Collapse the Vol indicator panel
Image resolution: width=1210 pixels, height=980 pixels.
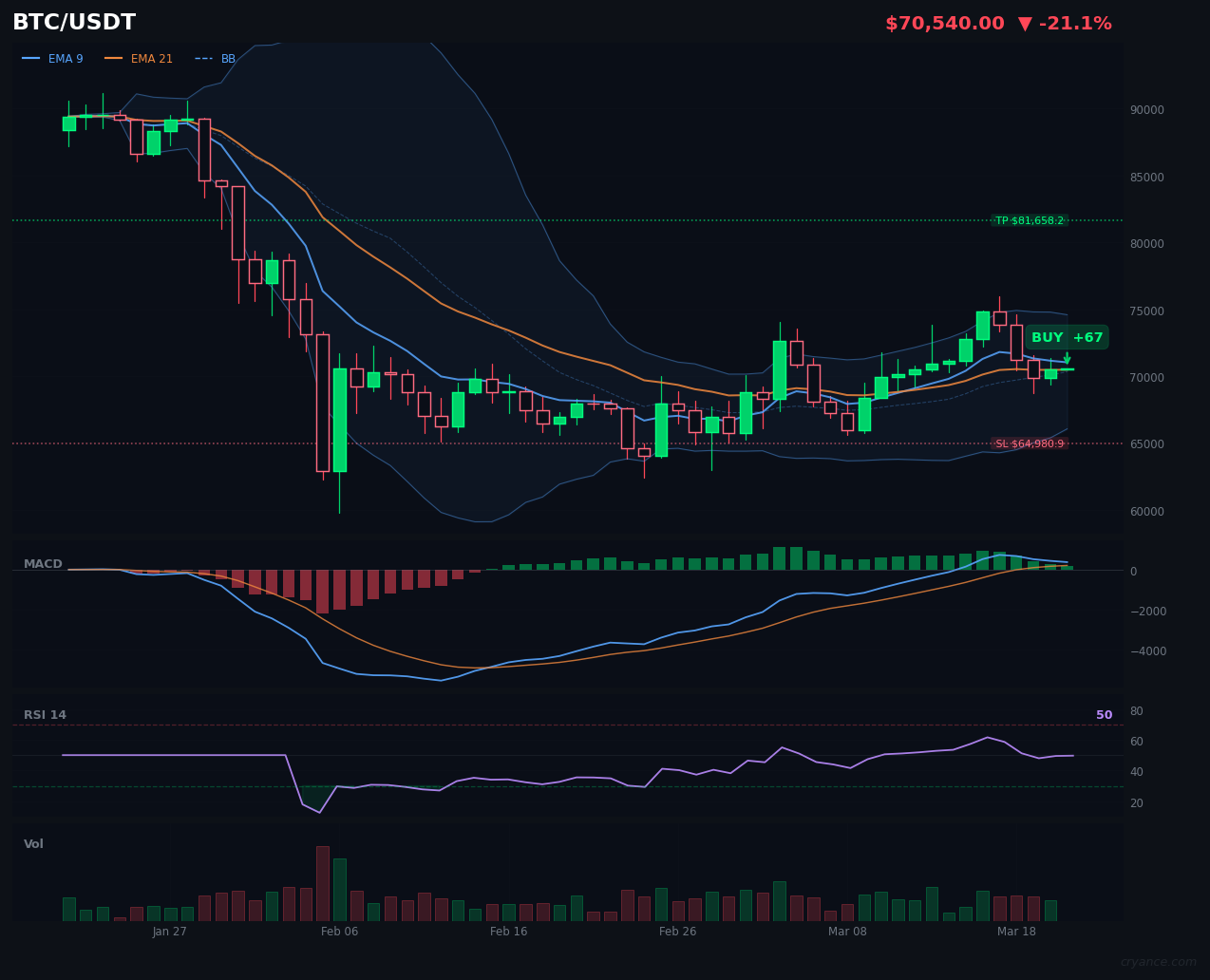[33, 843]
